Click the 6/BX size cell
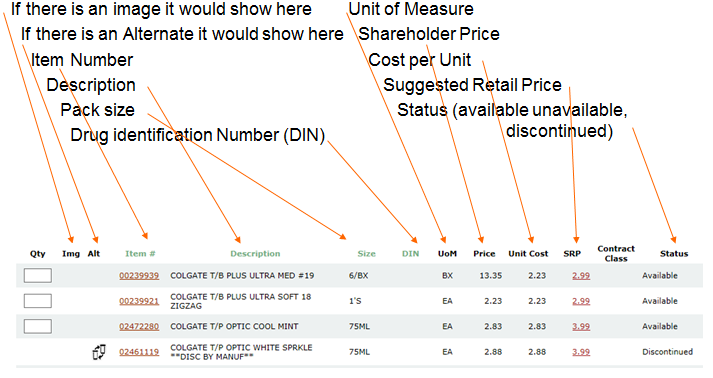The width and height of the screenshot is (713, 378). (358, 276)
